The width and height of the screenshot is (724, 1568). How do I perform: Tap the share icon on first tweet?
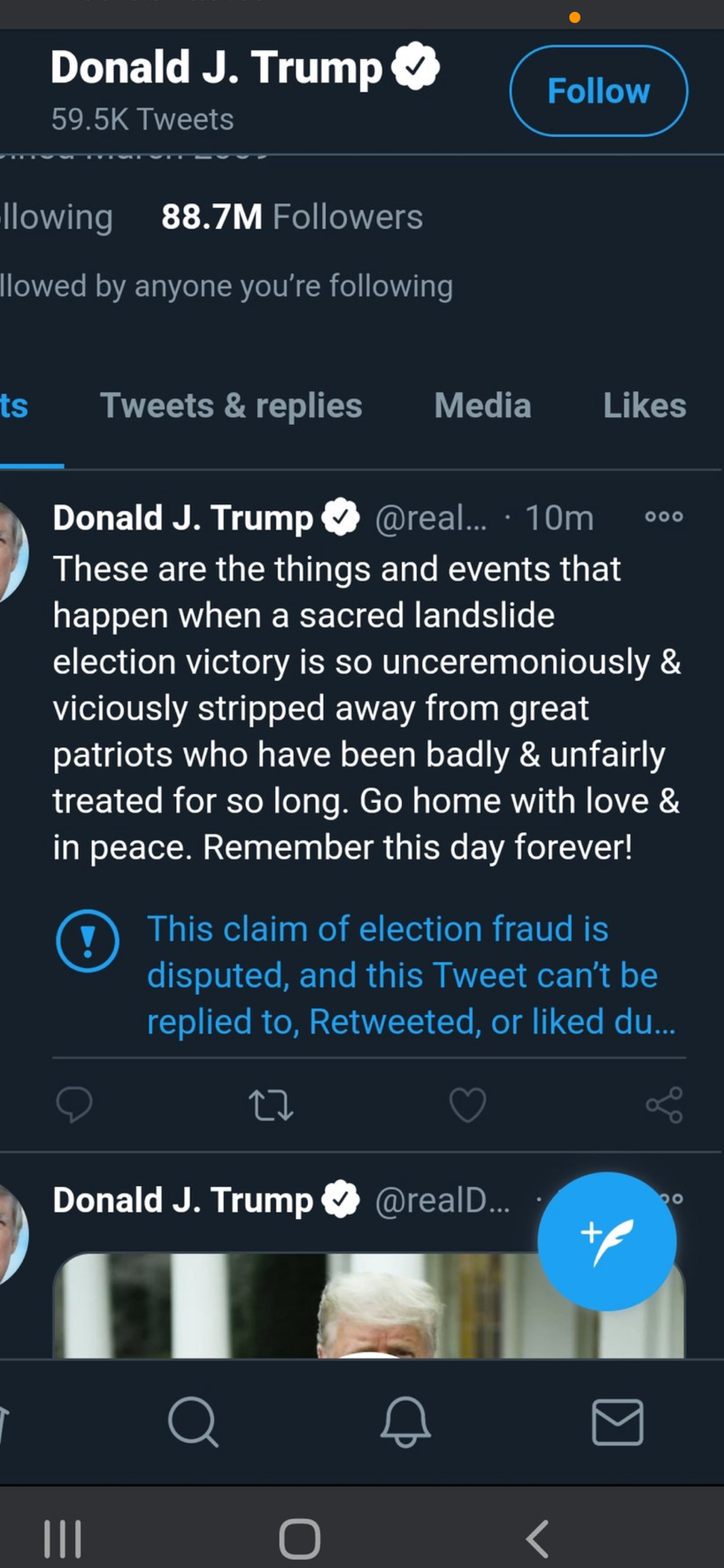tap(664, 1105)
